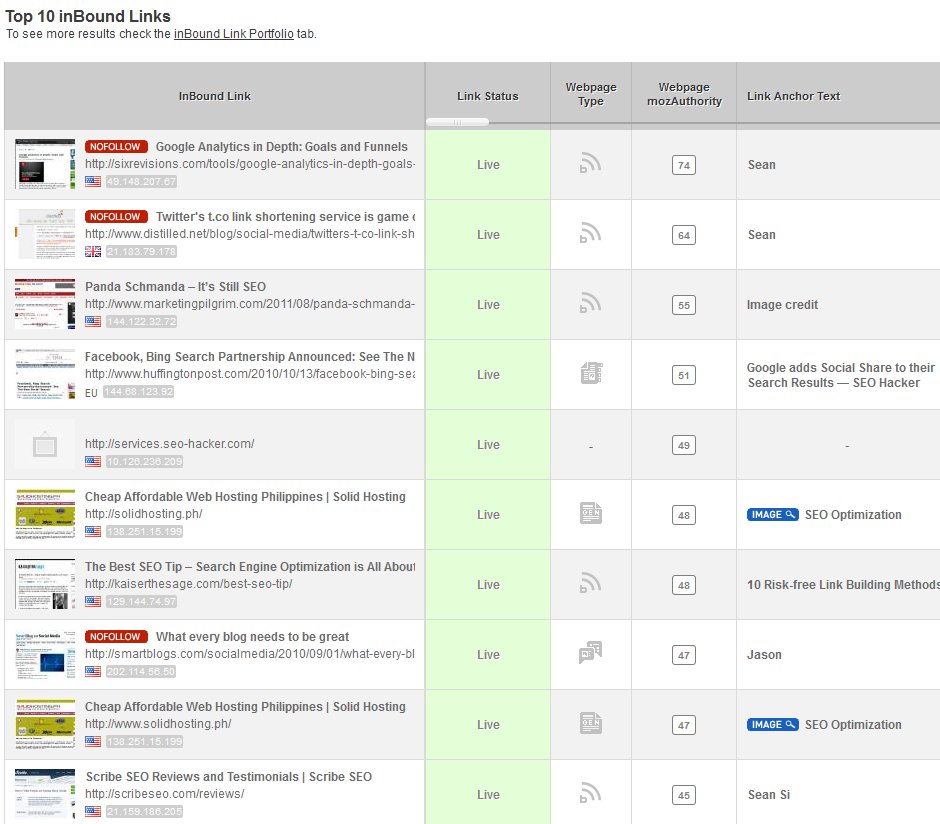This screenshot has height=824, width=940.
Task: Click the forum chat icon in smartblogs row
Action: click(590, 654)
